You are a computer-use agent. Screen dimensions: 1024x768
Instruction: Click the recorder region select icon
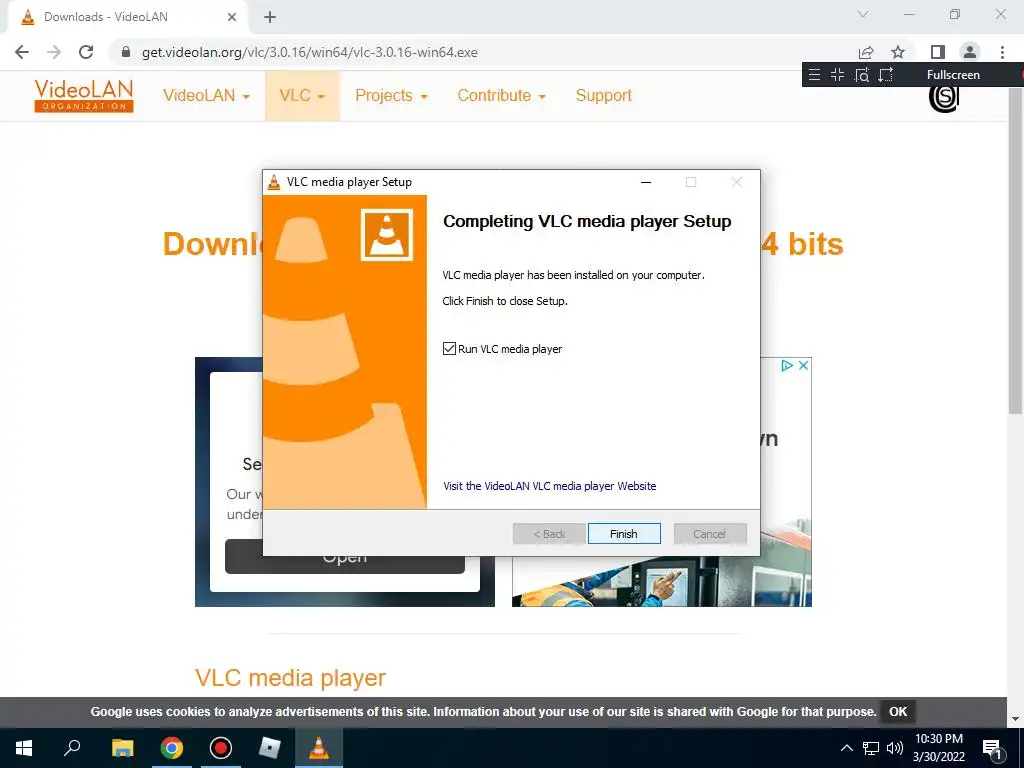(x=886, y=74)
